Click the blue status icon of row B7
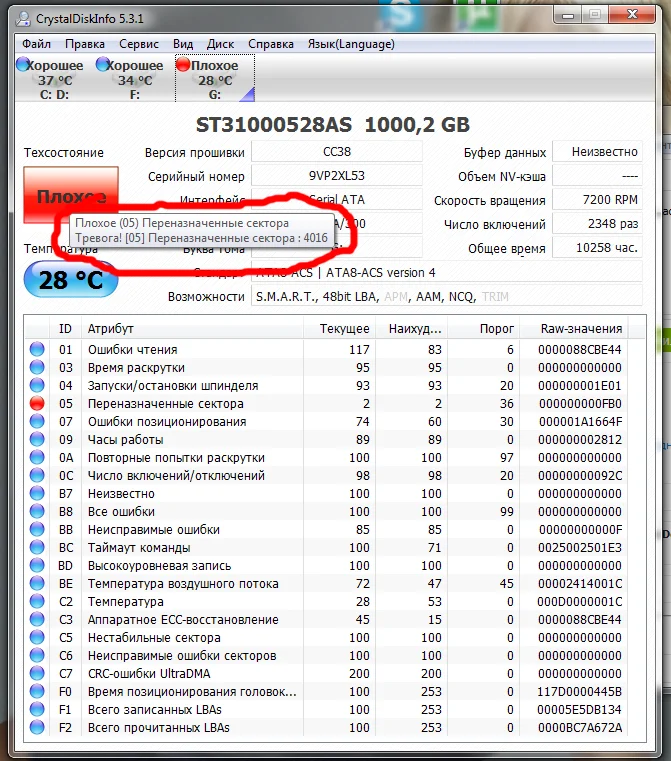Viewport: 671px width, 761px height. [37, 493]
